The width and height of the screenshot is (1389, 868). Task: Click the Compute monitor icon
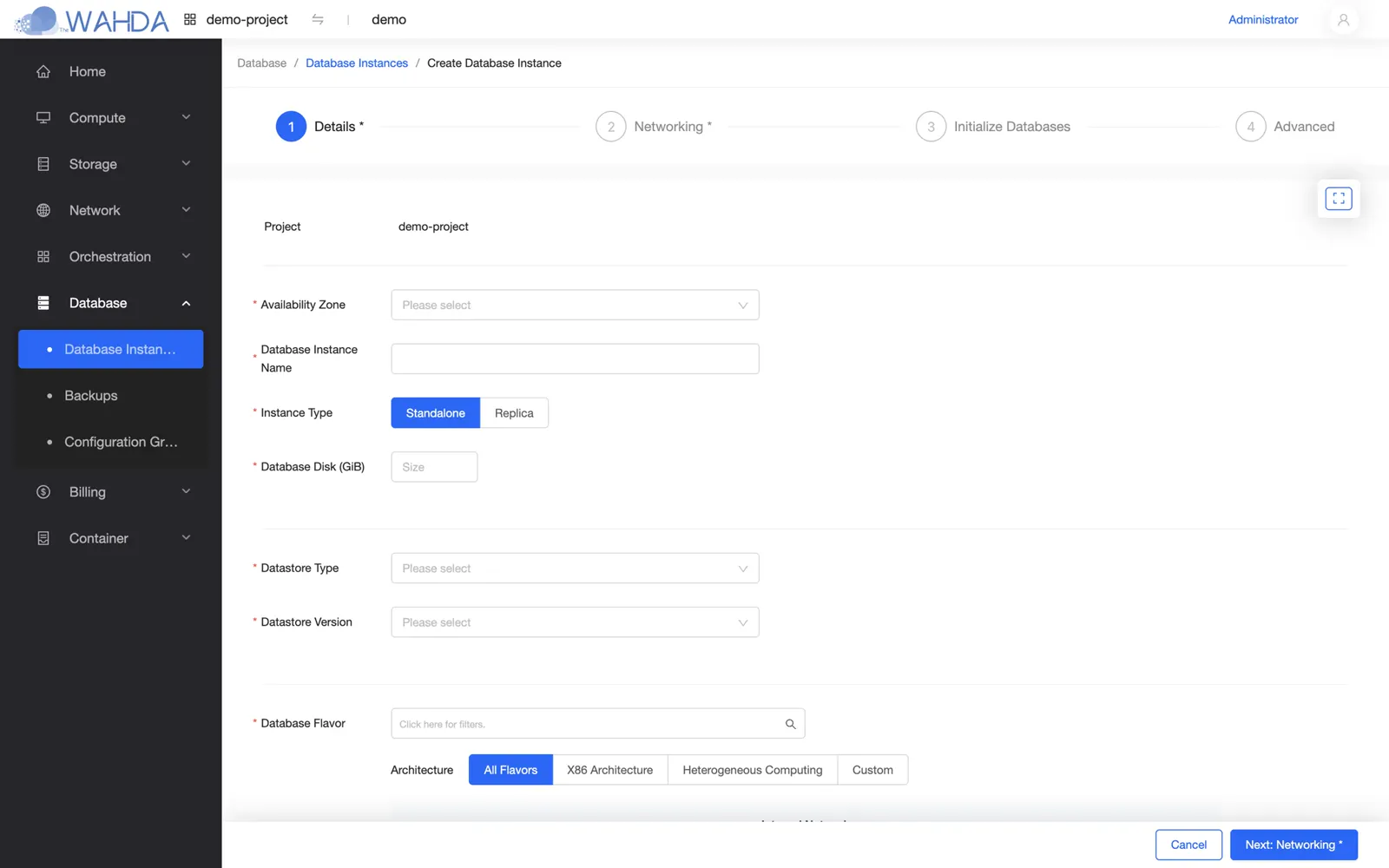pos(43,117)
